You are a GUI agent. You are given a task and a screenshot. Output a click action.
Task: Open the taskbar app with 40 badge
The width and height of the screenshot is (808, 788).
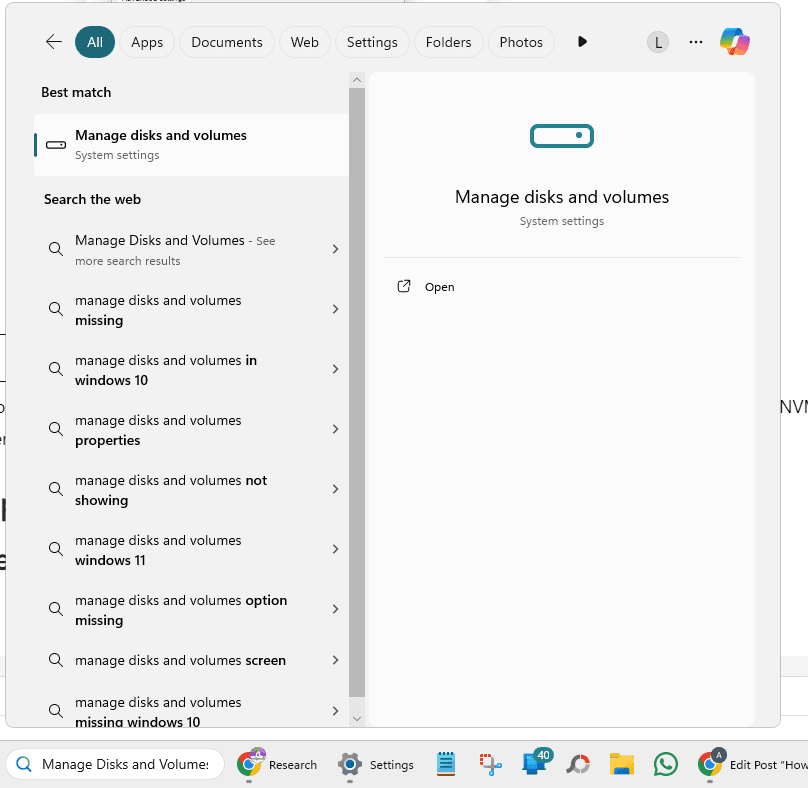click(x=536, y=762)
